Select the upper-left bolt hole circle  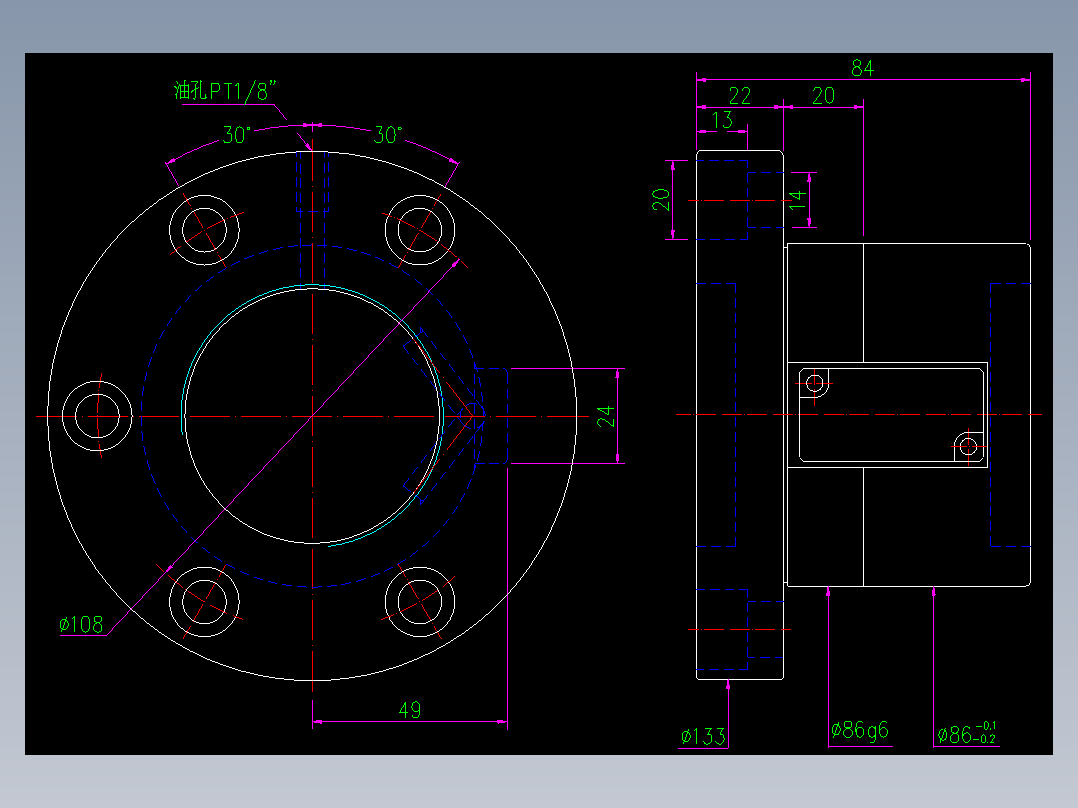click(x=204, y=230)
